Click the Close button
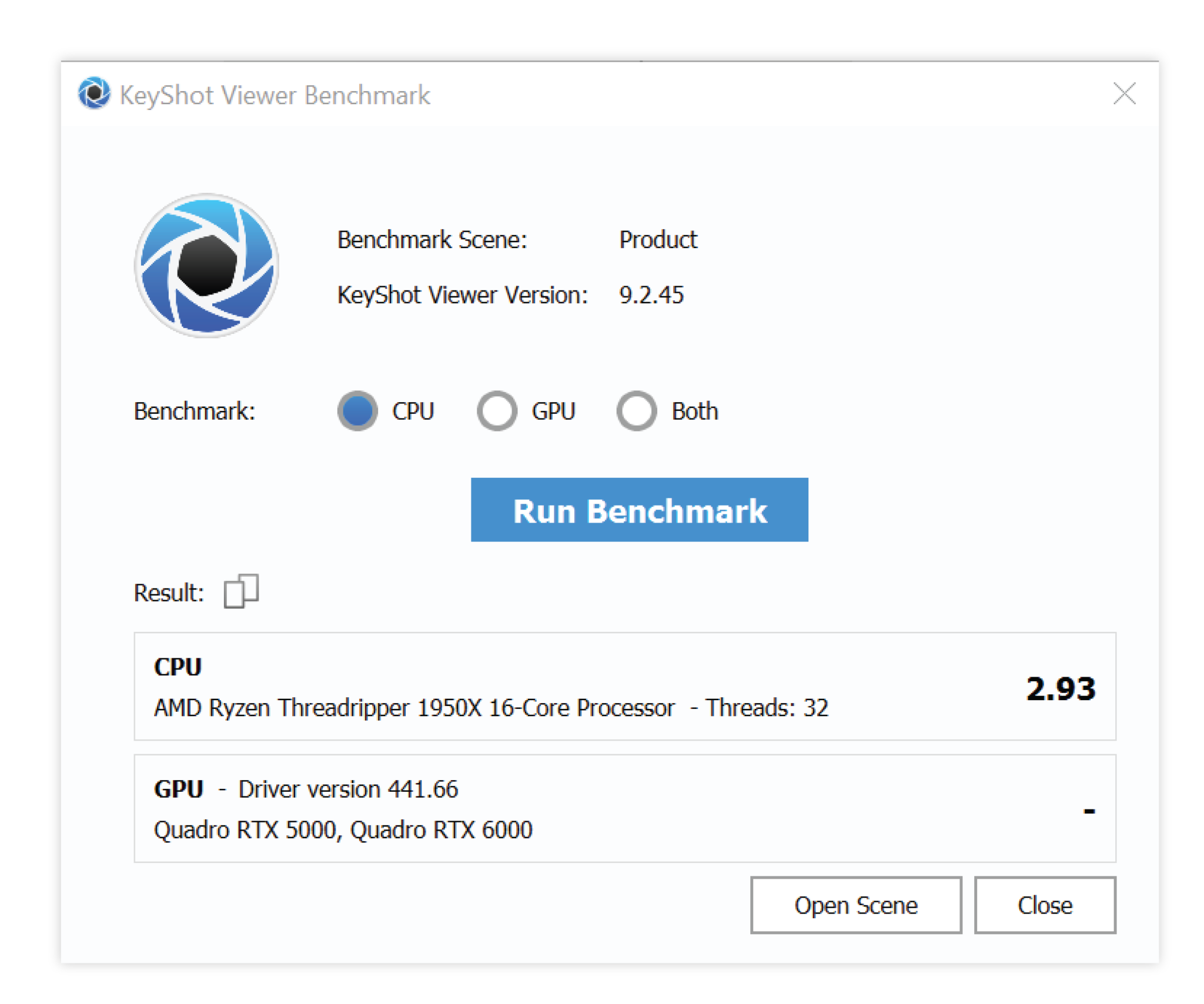1204x1004 pixels. pos(1045,905)
